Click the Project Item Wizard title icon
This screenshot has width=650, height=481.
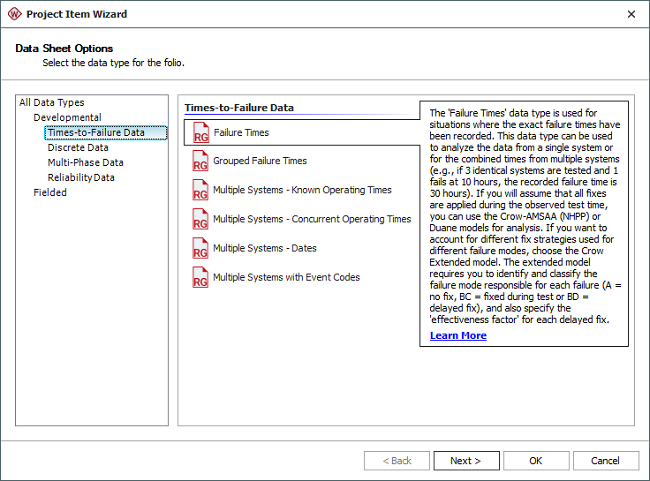[x=15, y=14]
